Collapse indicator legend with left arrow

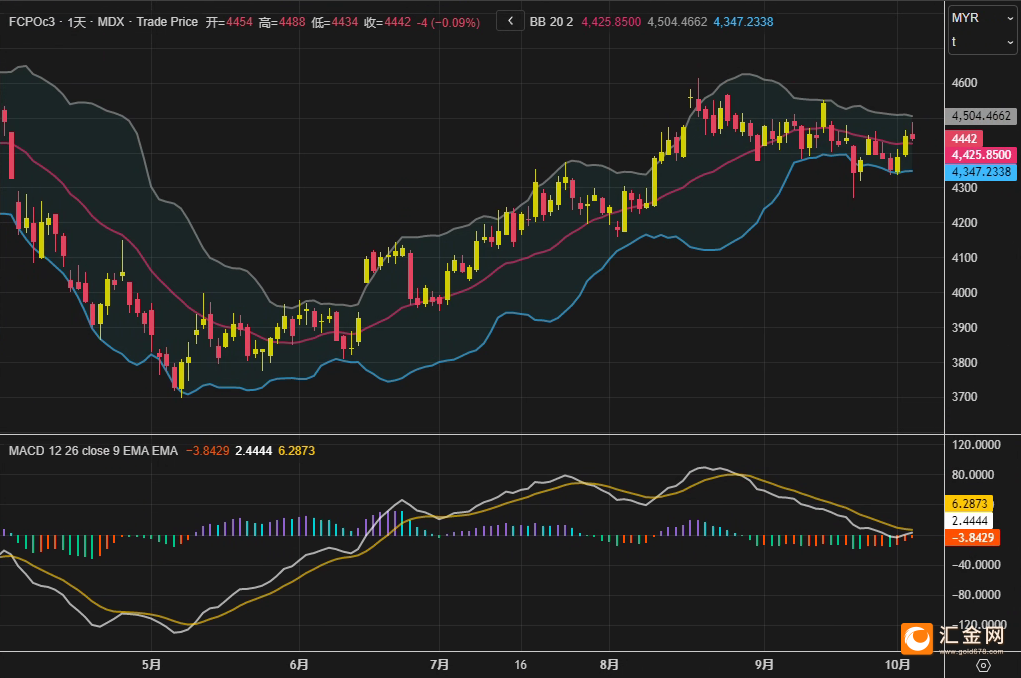point(510,20)
